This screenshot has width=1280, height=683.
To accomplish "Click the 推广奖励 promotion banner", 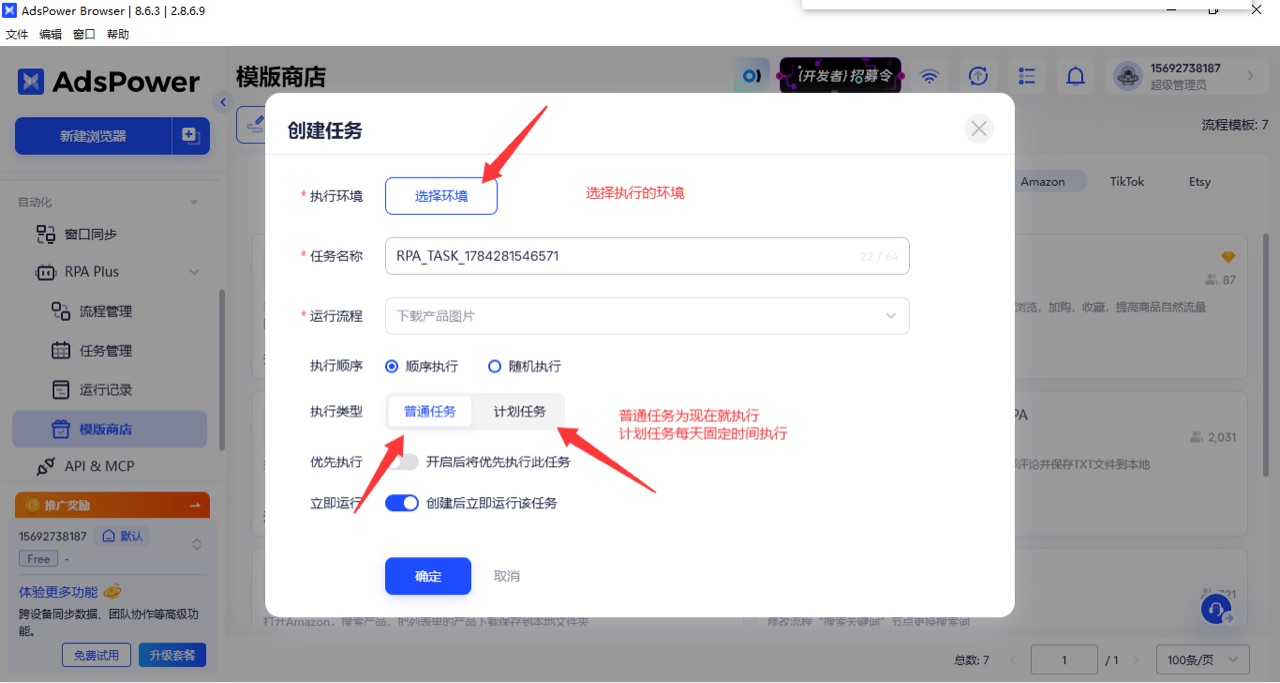I will (112, 505).
